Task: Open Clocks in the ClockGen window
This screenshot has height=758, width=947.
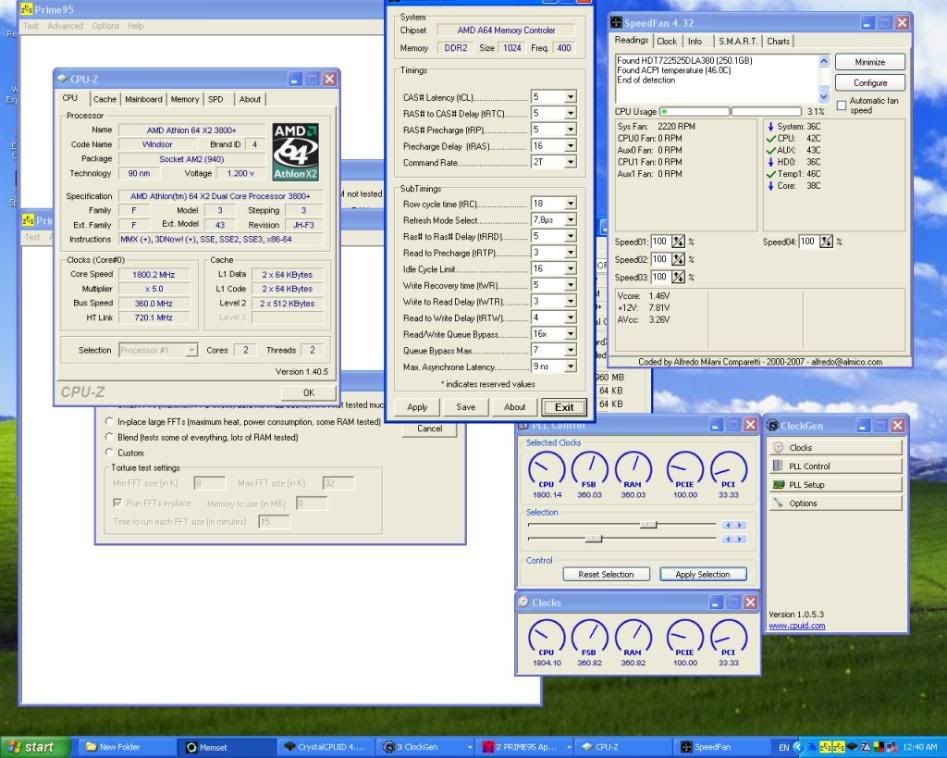Action: coord(835,448)
